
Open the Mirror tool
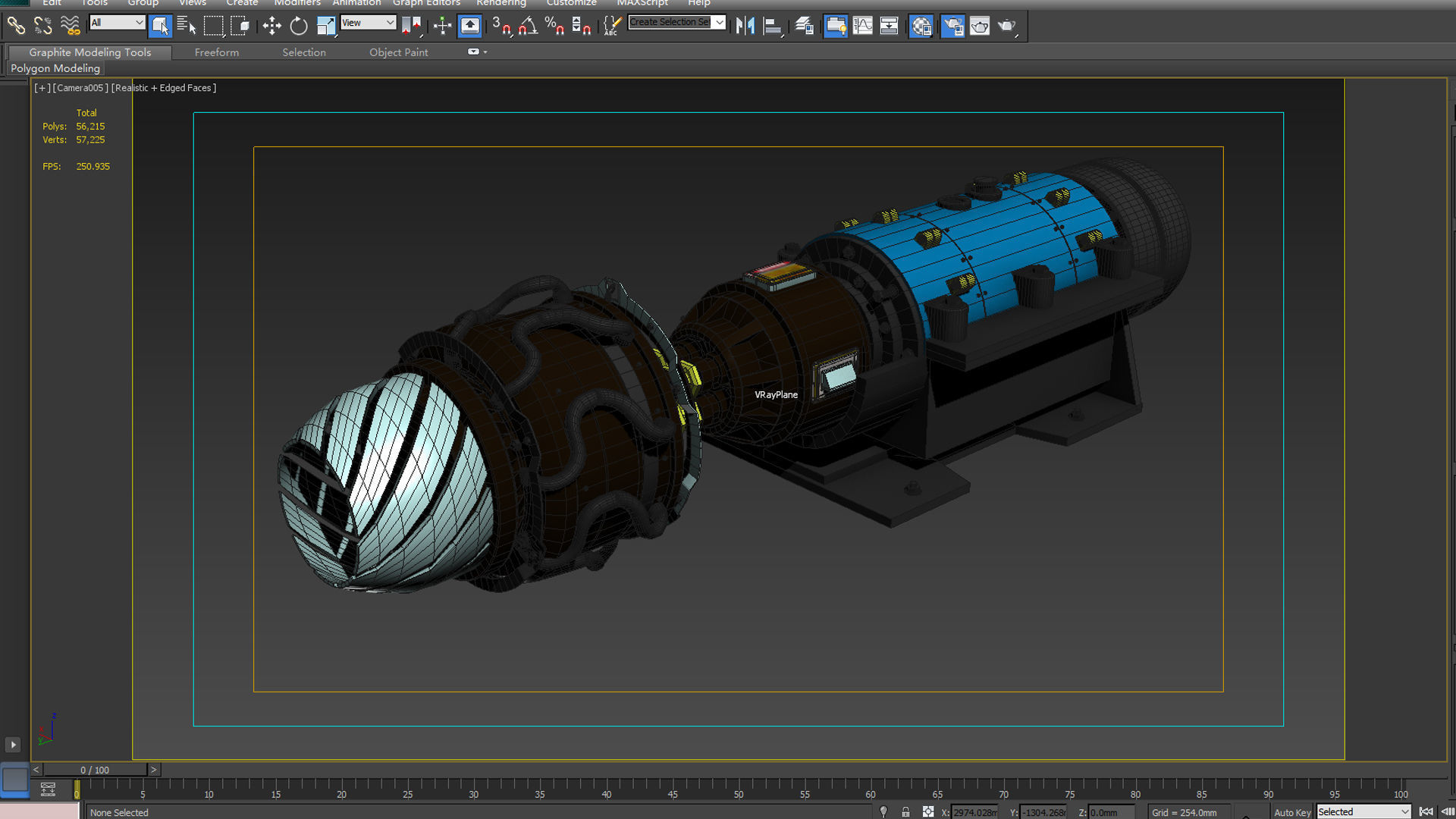[745, 27]
